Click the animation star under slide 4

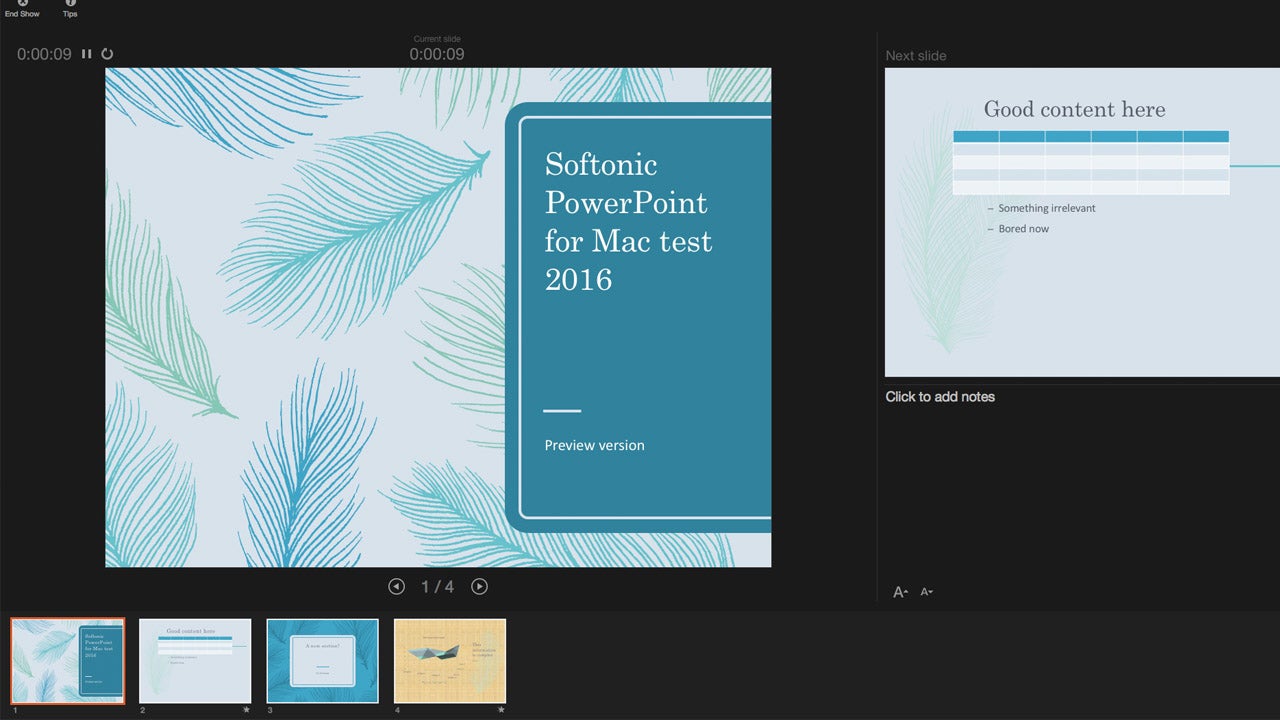click(501, 710)
